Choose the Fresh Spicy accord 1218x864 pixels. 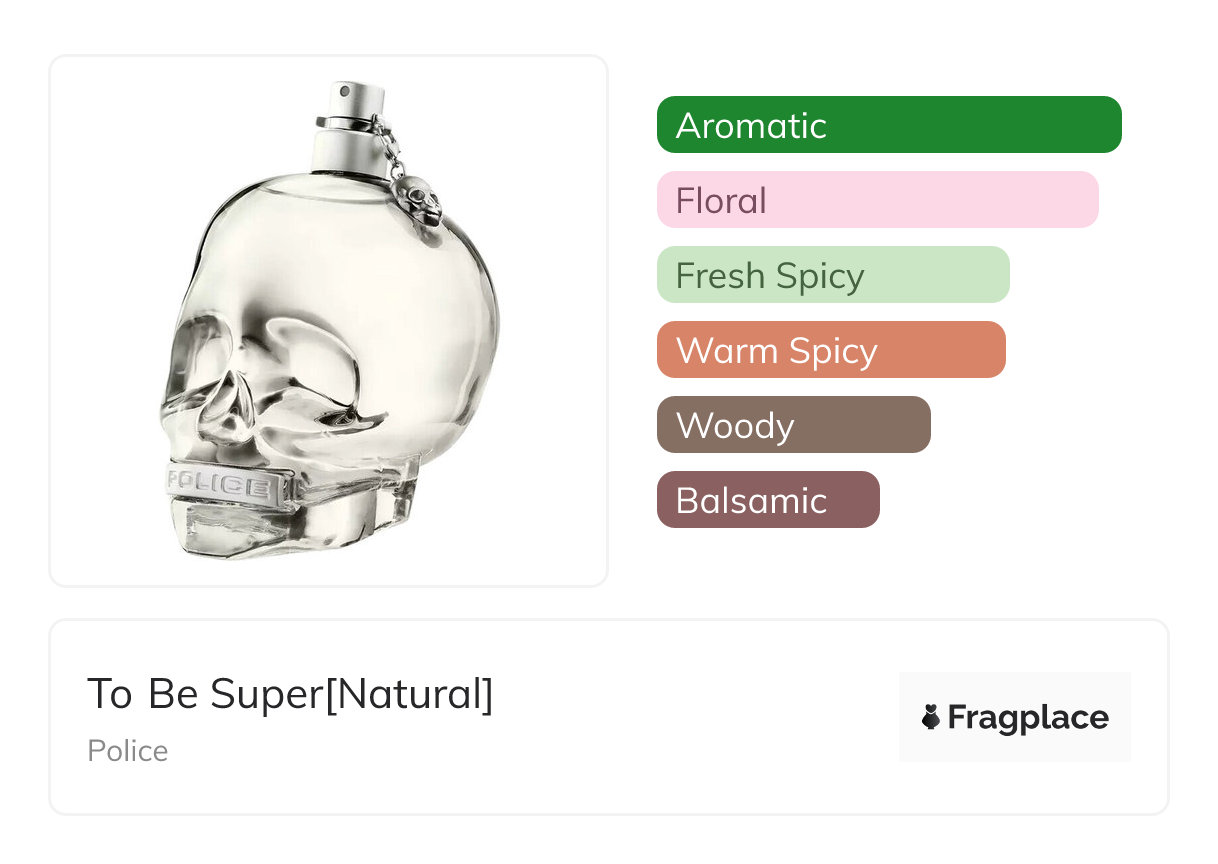(833, 275)
